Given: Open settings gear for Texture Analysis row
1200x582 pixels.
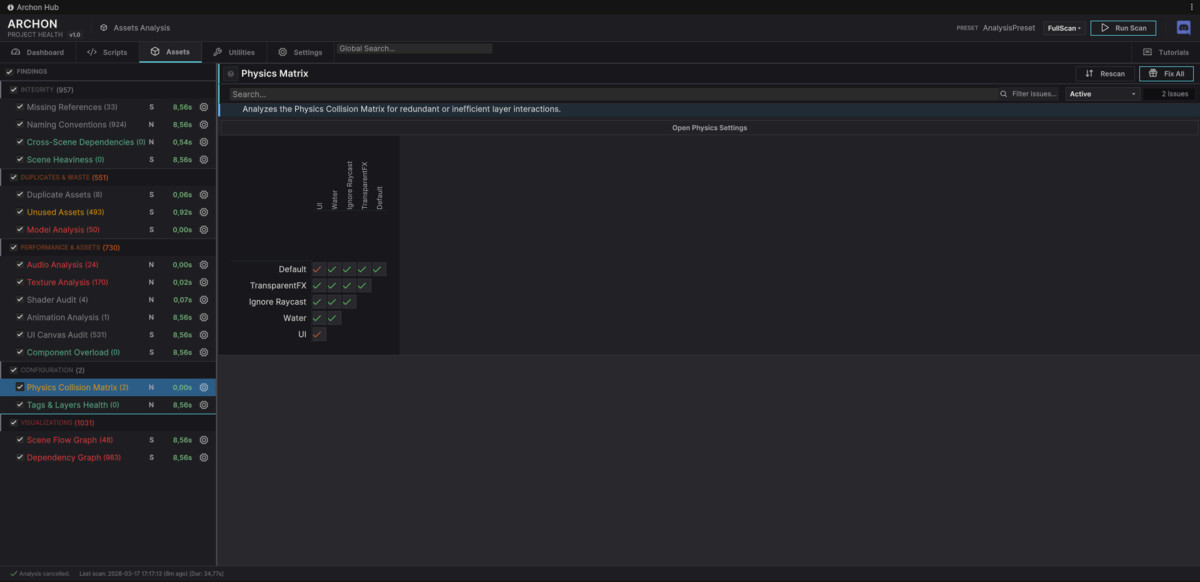Looking at the screenshot, I should pos(203,282).
